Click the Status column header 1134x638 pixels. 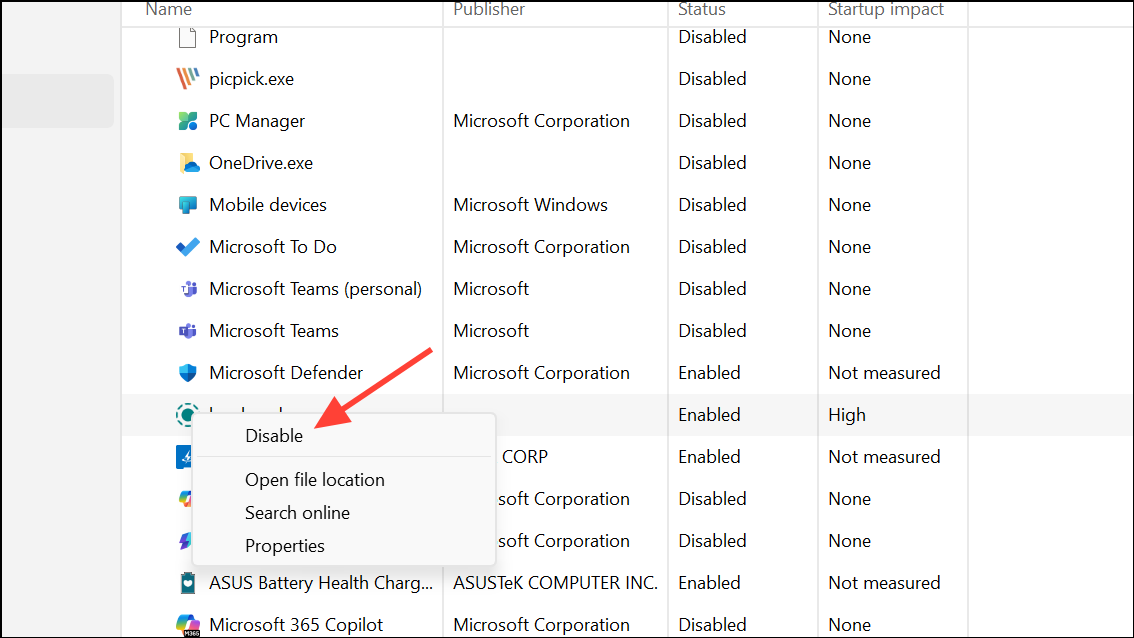(701, 10)
